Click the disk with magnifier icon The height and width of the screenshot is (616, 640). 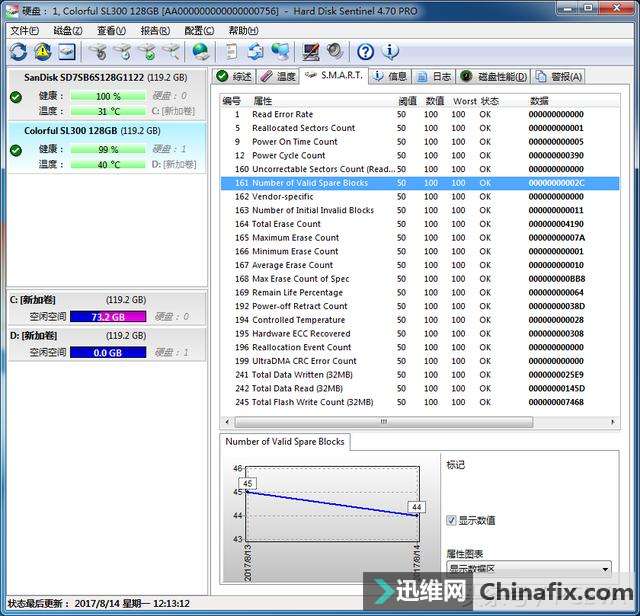[171, 51]
